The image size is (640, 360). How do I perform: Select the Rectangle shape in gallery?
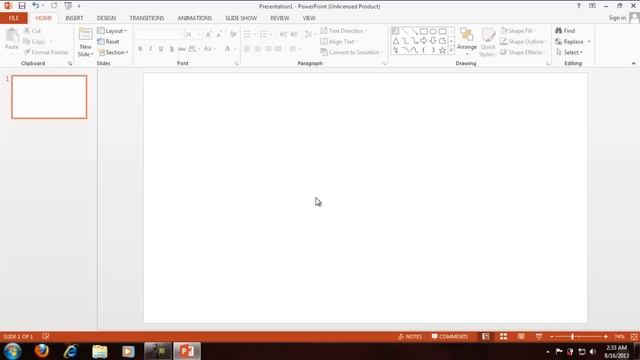[424, 31]
